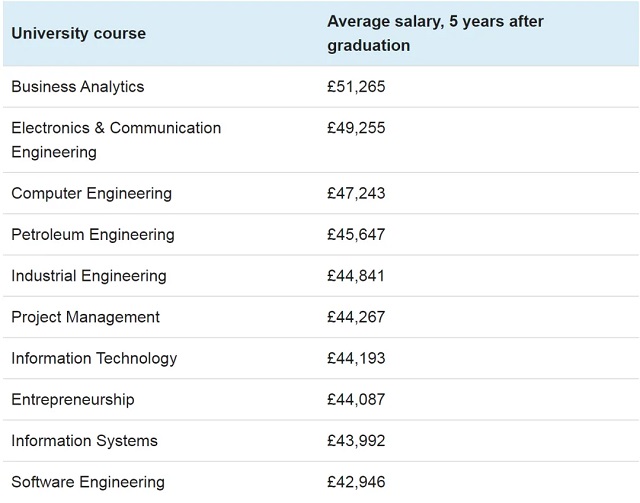Click the Information Systems row label

click(84, 441)
